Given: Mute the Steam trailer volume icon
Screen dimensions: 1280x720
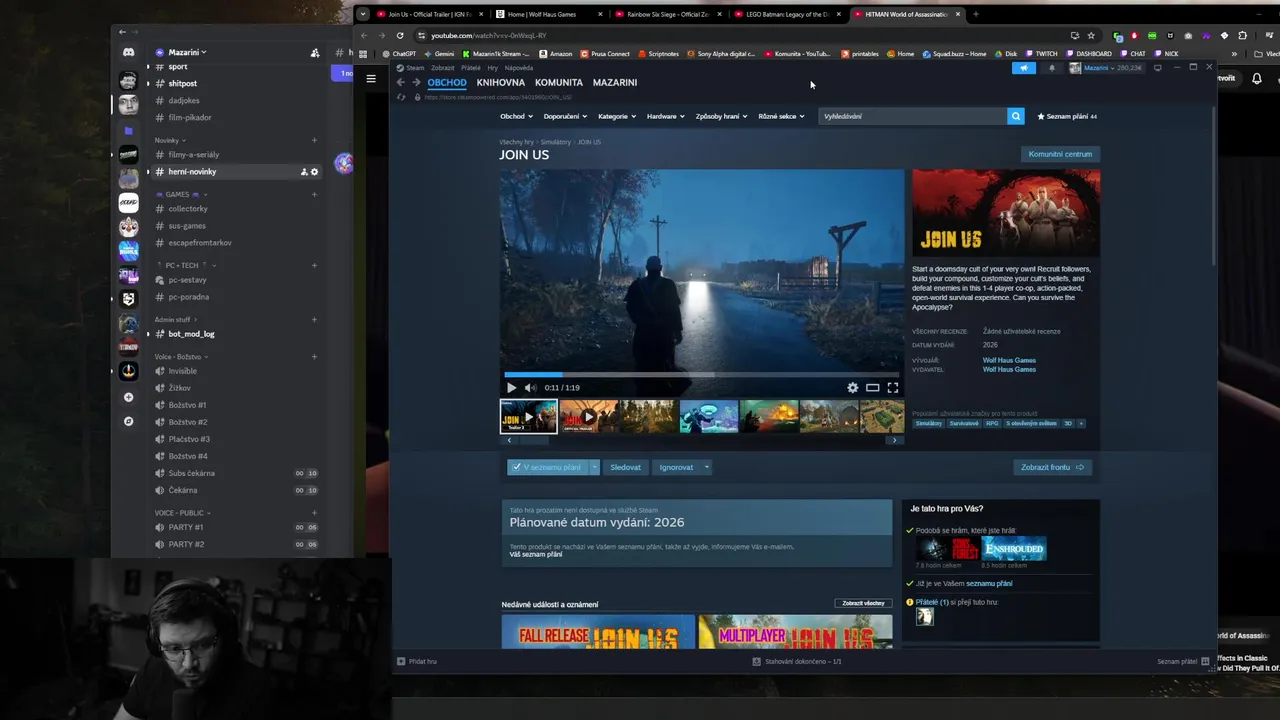Looking at the screenshot, I should pos(530,388).
